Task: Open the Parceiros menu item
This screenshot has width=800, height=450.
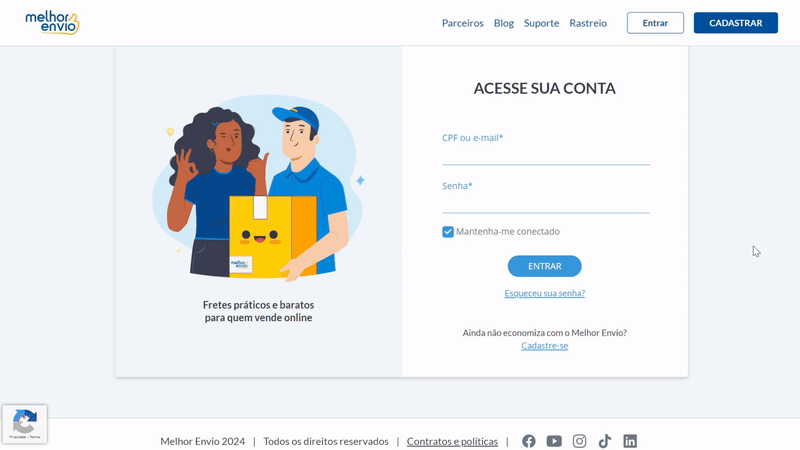Action: 462,23
